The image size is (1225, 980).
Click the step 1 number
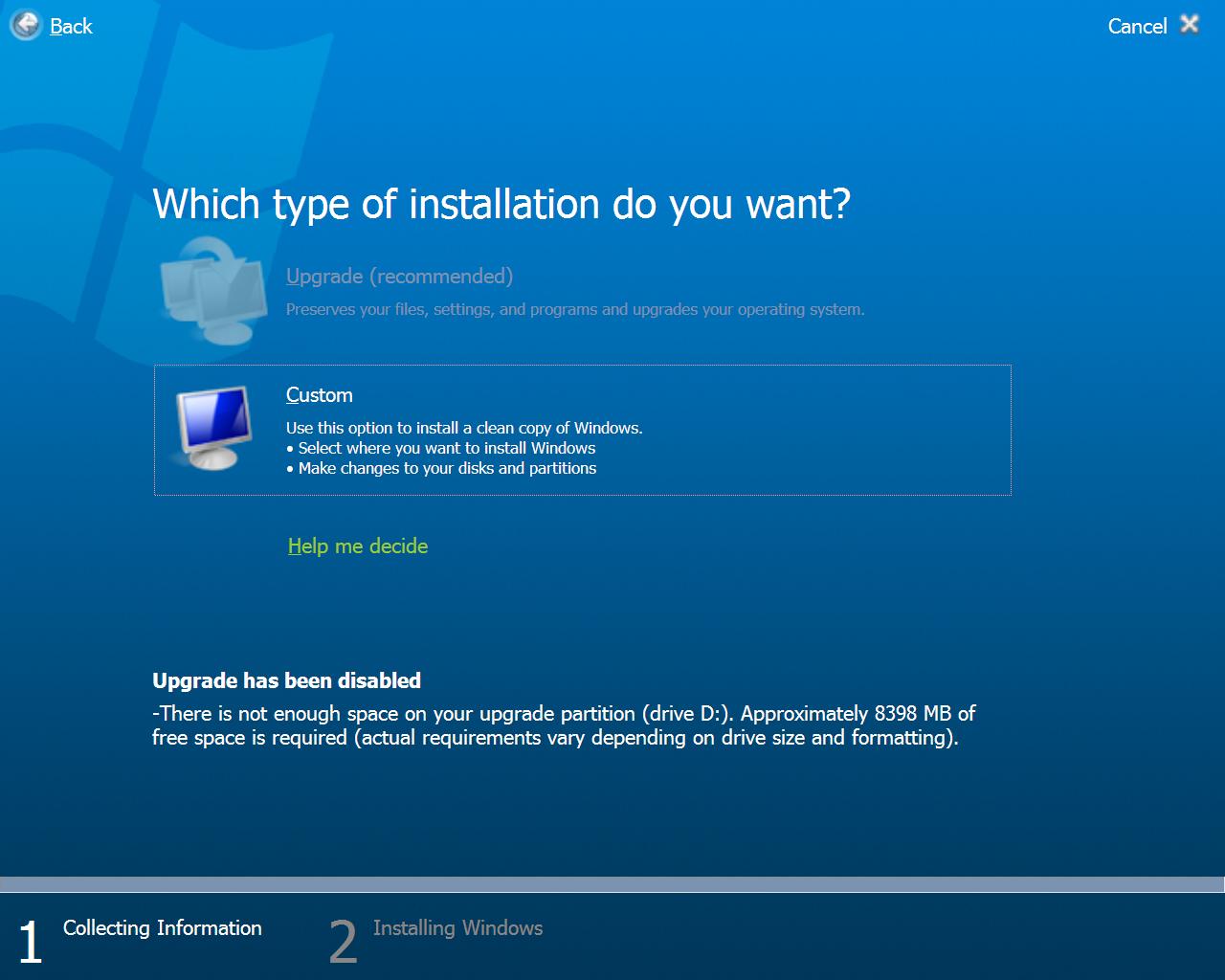(x=31, y=942)
